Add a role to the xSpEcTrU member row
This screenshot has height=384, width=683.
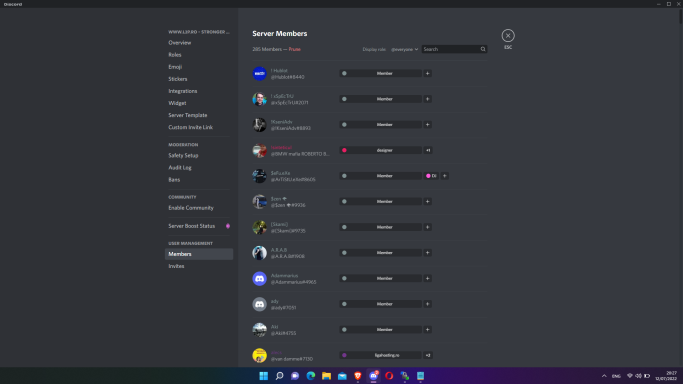click(x=427, y=99)
